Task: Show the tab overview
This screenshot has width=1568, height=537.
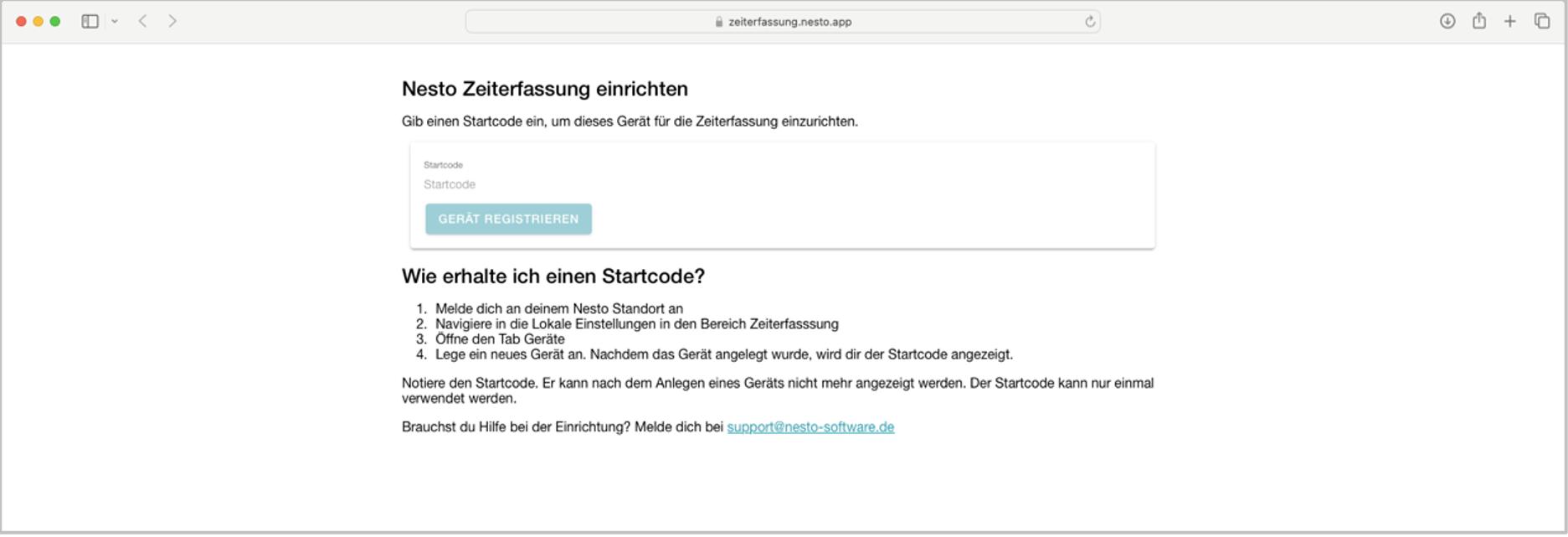Action: click(x=1542, y=21)
